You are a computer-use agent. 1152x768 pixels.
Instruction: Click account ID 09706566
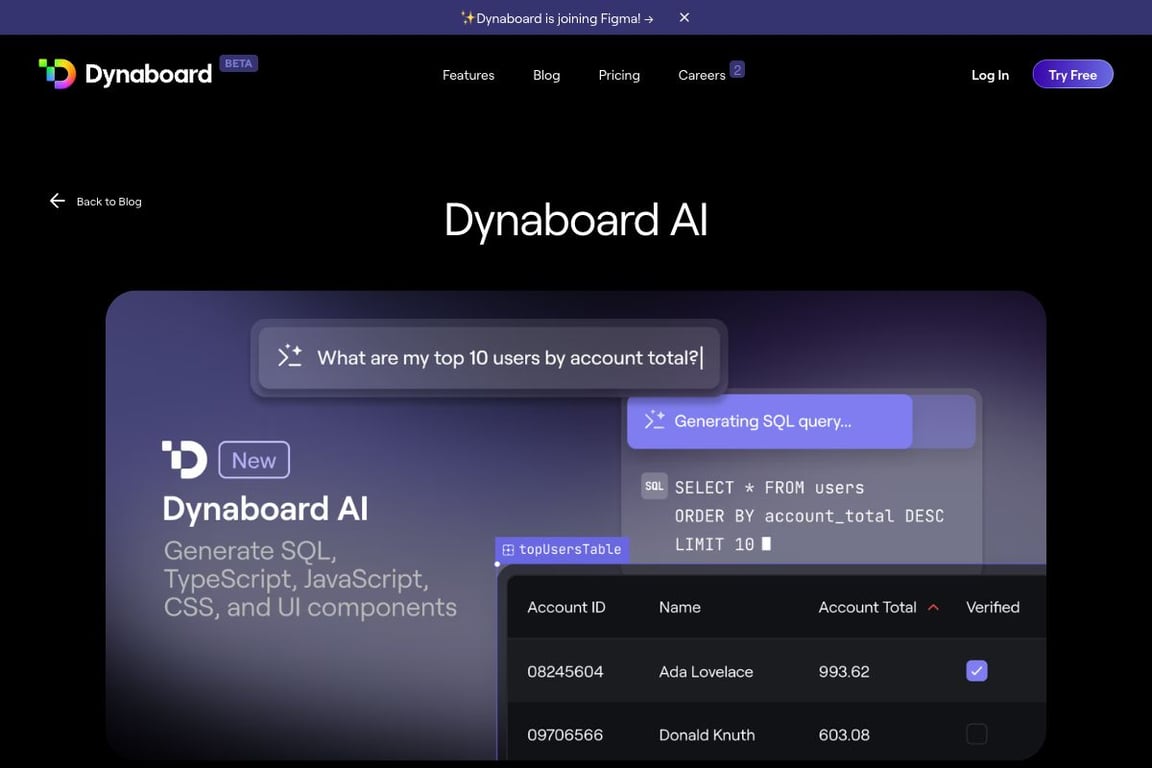[x=565, y=735]
